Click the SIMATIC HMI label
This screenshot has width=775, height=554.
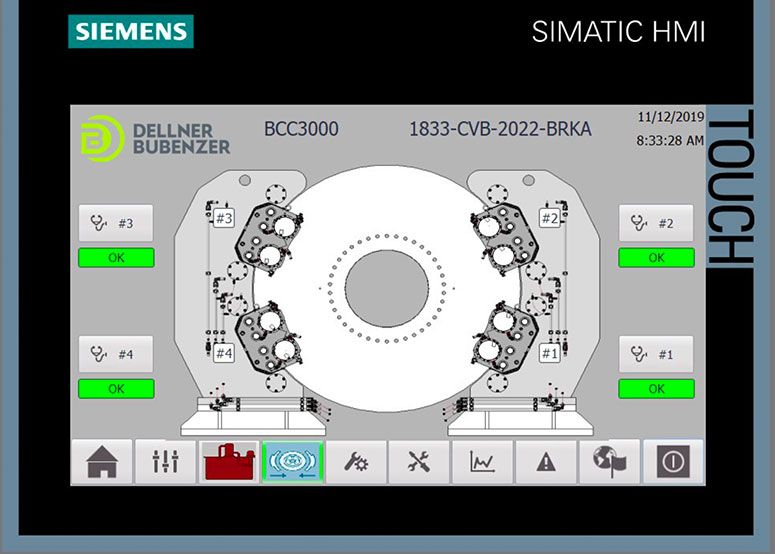click(x=618, y=32)
